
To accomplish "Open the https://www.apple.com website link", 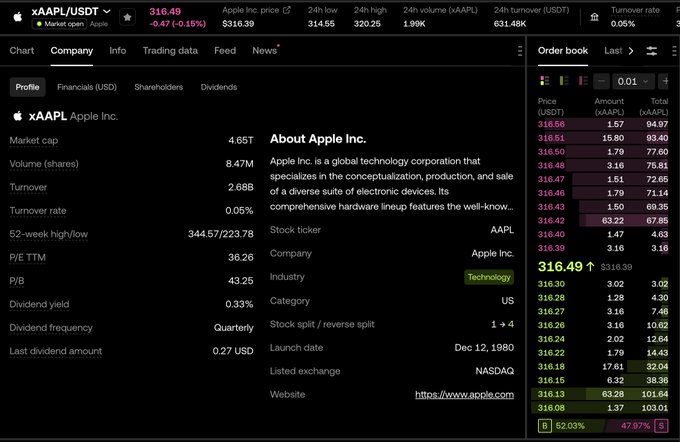I will [464, 394].
